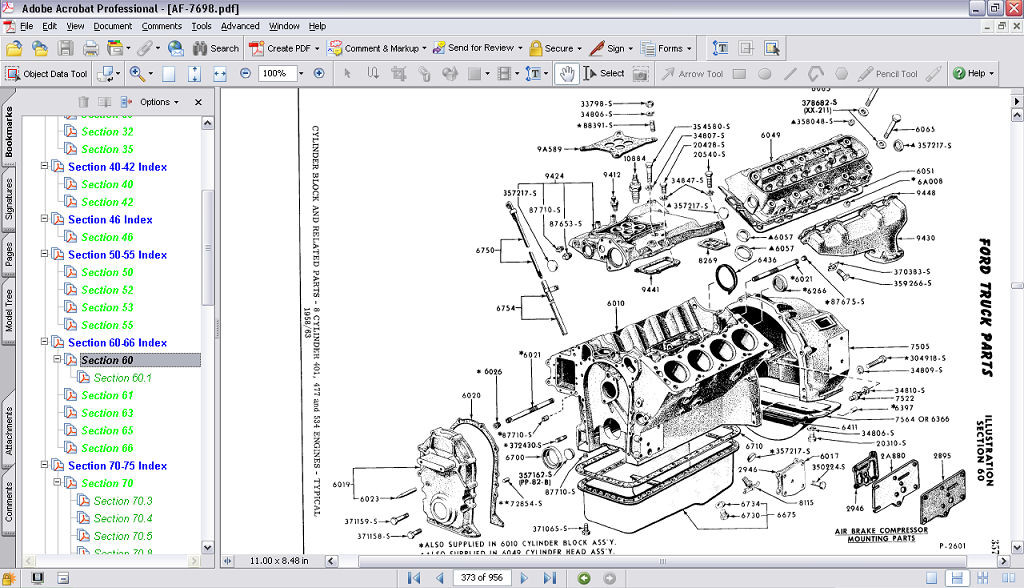Viewport: 1024px width, 588px height.
Task: Collapse the Section 50-55 Index bookmark
Action: 45,254
